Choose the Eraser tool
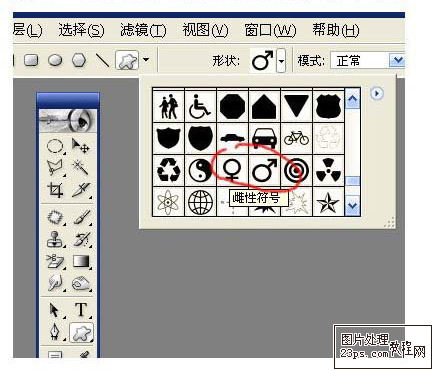This screenshot has width=433, height=370. (x=55, y=261)
